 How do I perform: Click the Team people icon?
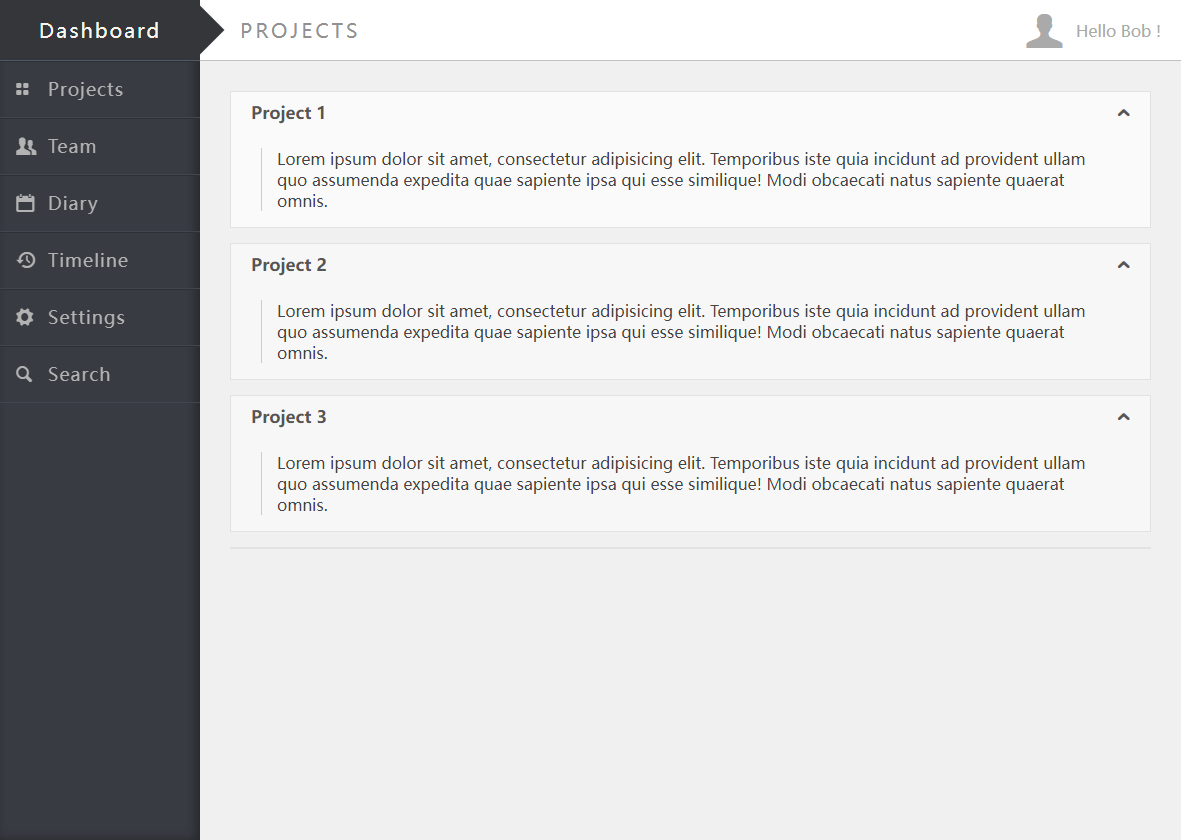tap(26, 146)
